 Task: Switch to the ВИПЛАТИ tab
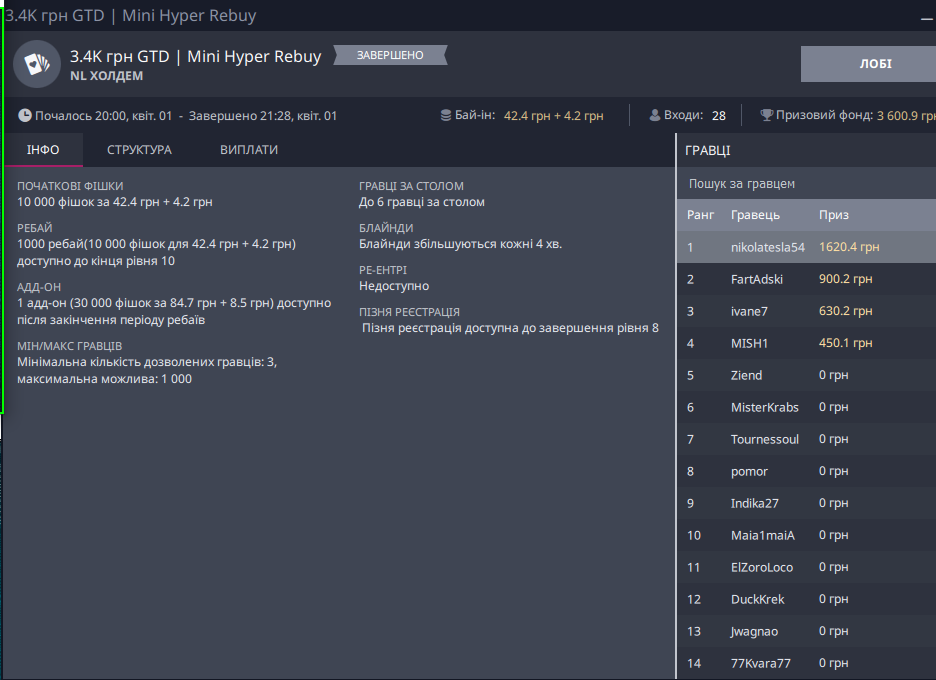click(x=249, y=150)
